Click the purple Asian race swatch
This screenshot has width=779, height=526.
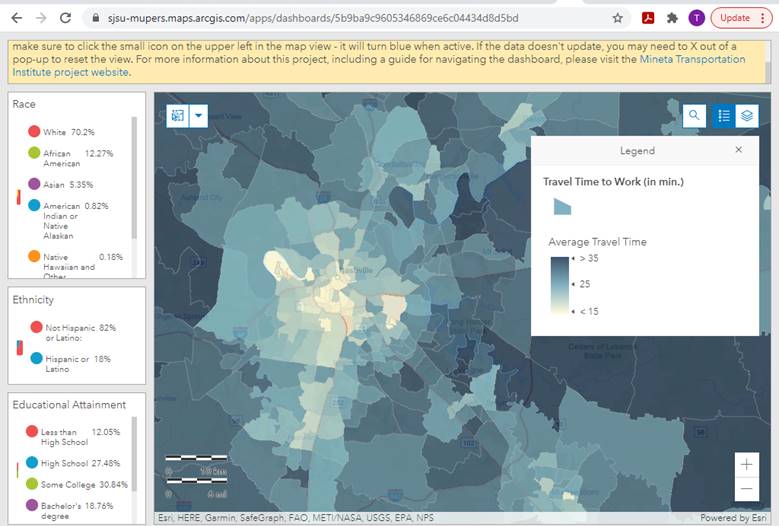pos(34,184)
